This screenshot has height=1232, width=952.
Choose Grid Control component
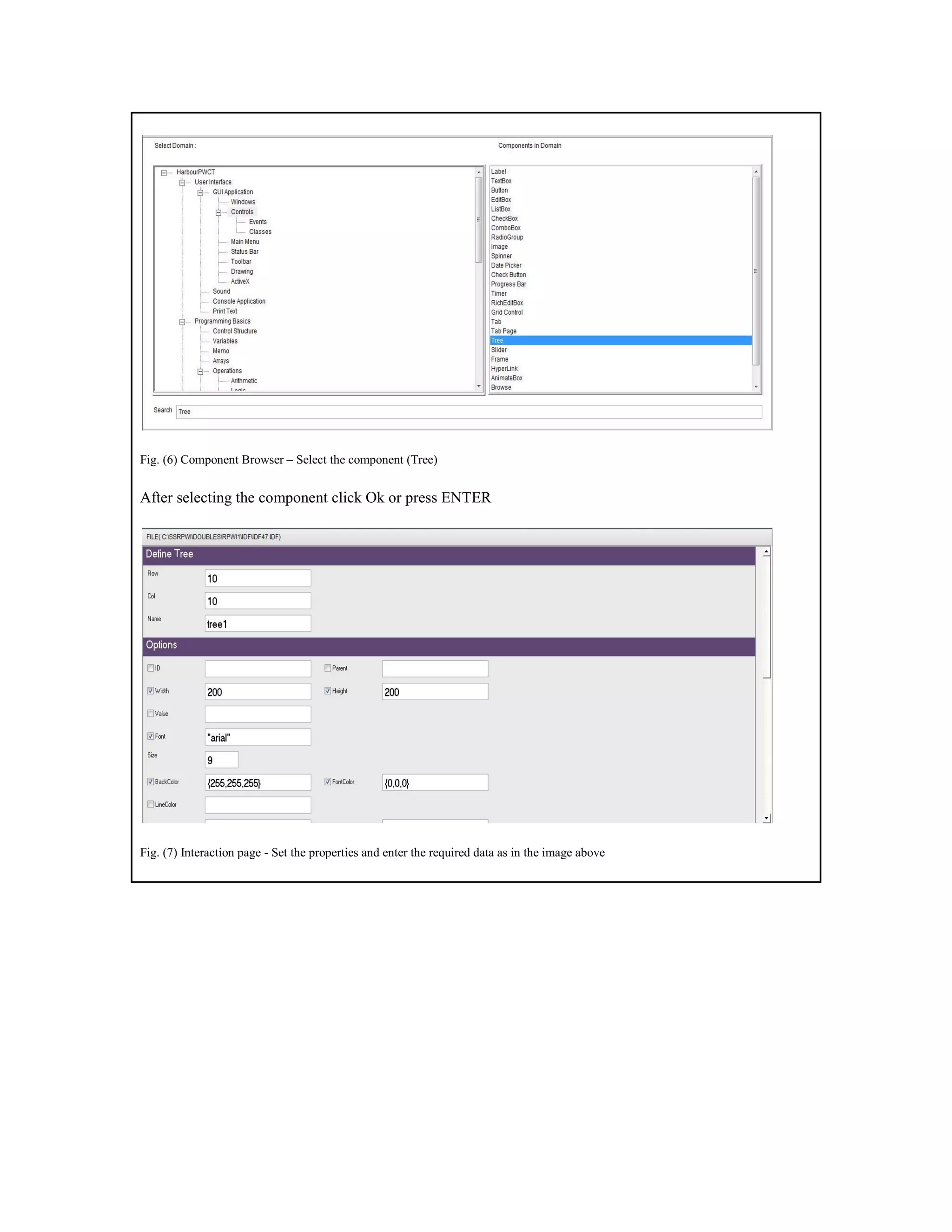621,312
